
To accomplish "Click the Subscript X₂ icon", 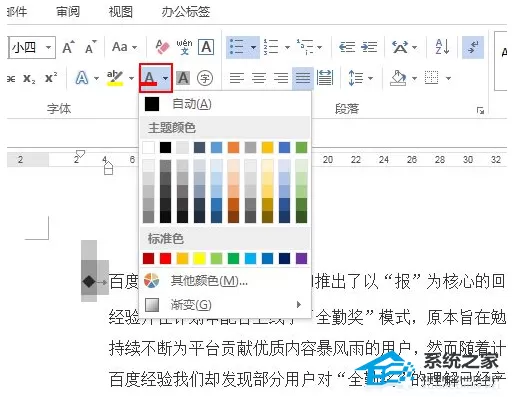I will (x=29, y=79).
